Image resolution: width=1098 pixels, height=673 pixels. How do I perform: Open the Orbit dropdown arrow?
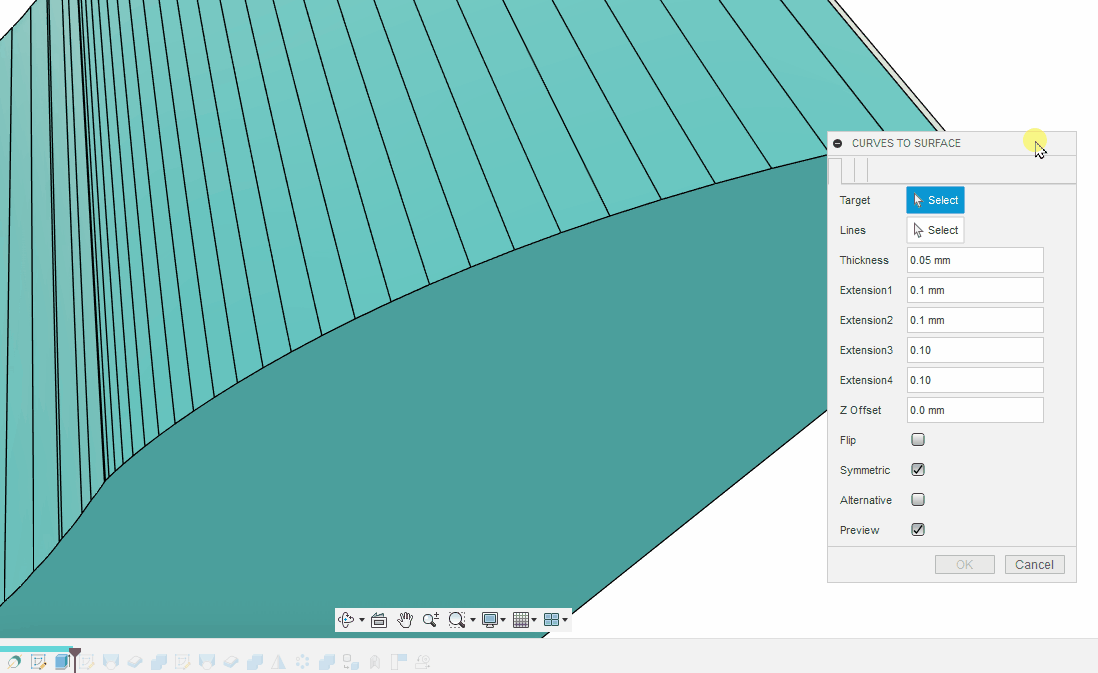click(x=362, y=621)
